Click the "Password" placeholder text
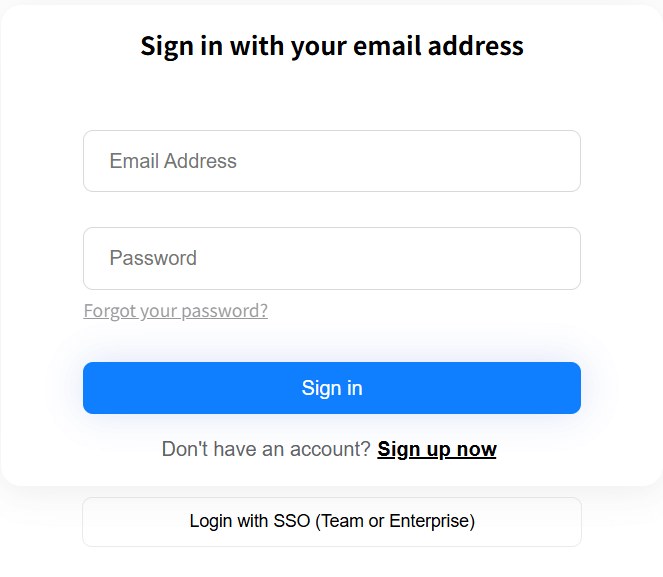 153,258
